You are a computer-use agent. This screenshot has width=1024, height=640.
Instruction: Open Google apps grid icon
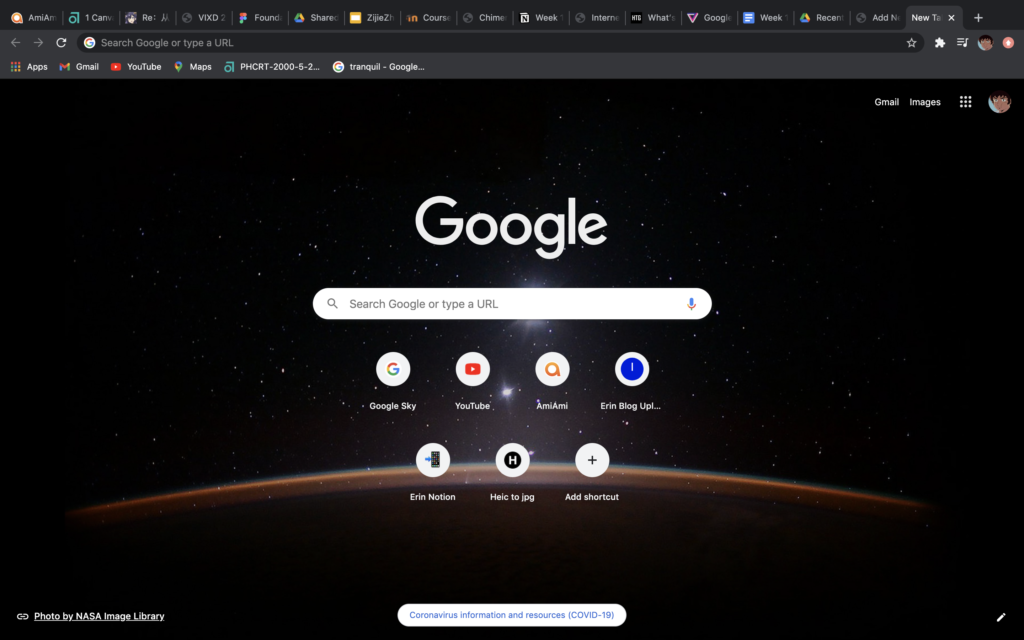point(965,102)
